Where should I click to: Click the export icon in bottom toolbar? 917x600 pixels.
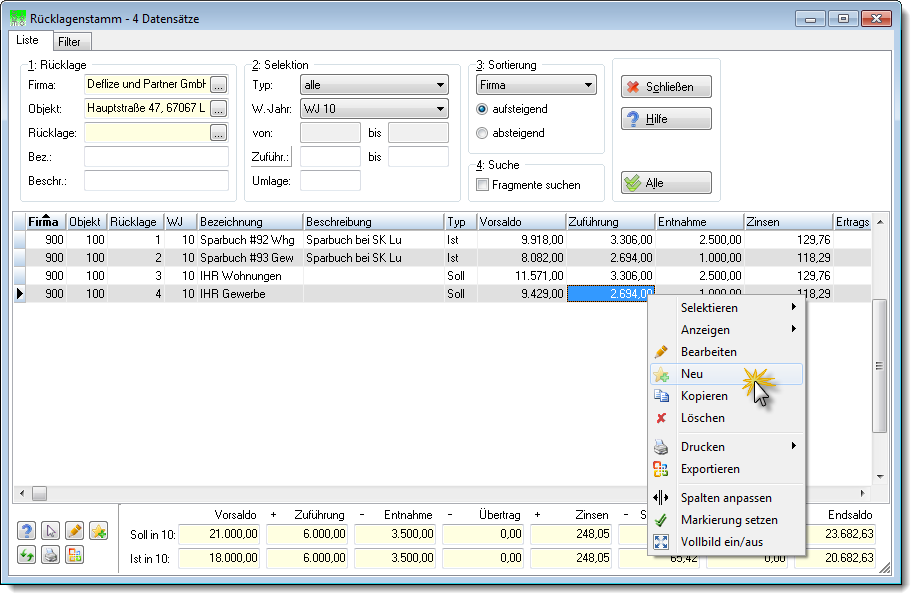(x=75, y=554)
